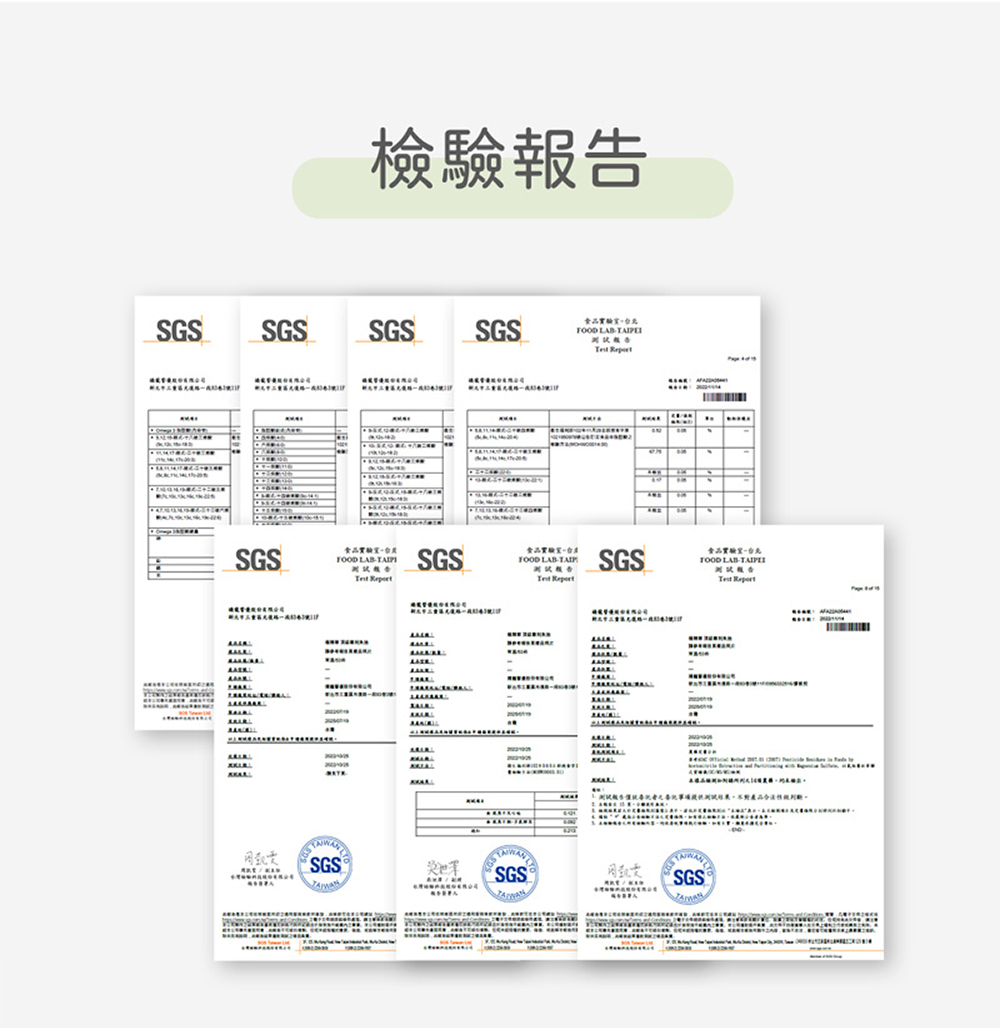Open the results table in top-right report
Screen dimensions: 1000x1028
pyautogui.click(x=612, y=458)
